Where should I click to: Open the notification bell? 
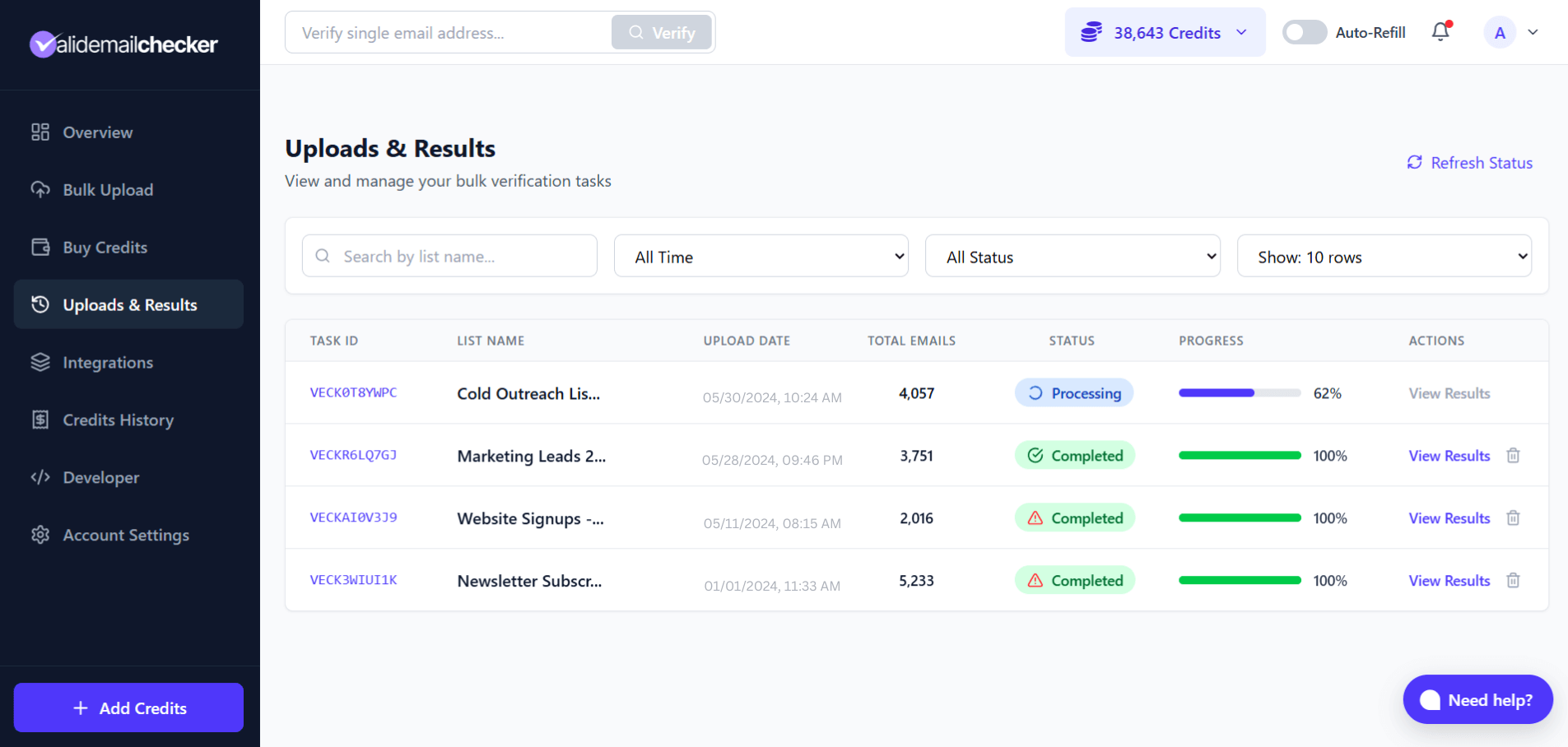1440,32
